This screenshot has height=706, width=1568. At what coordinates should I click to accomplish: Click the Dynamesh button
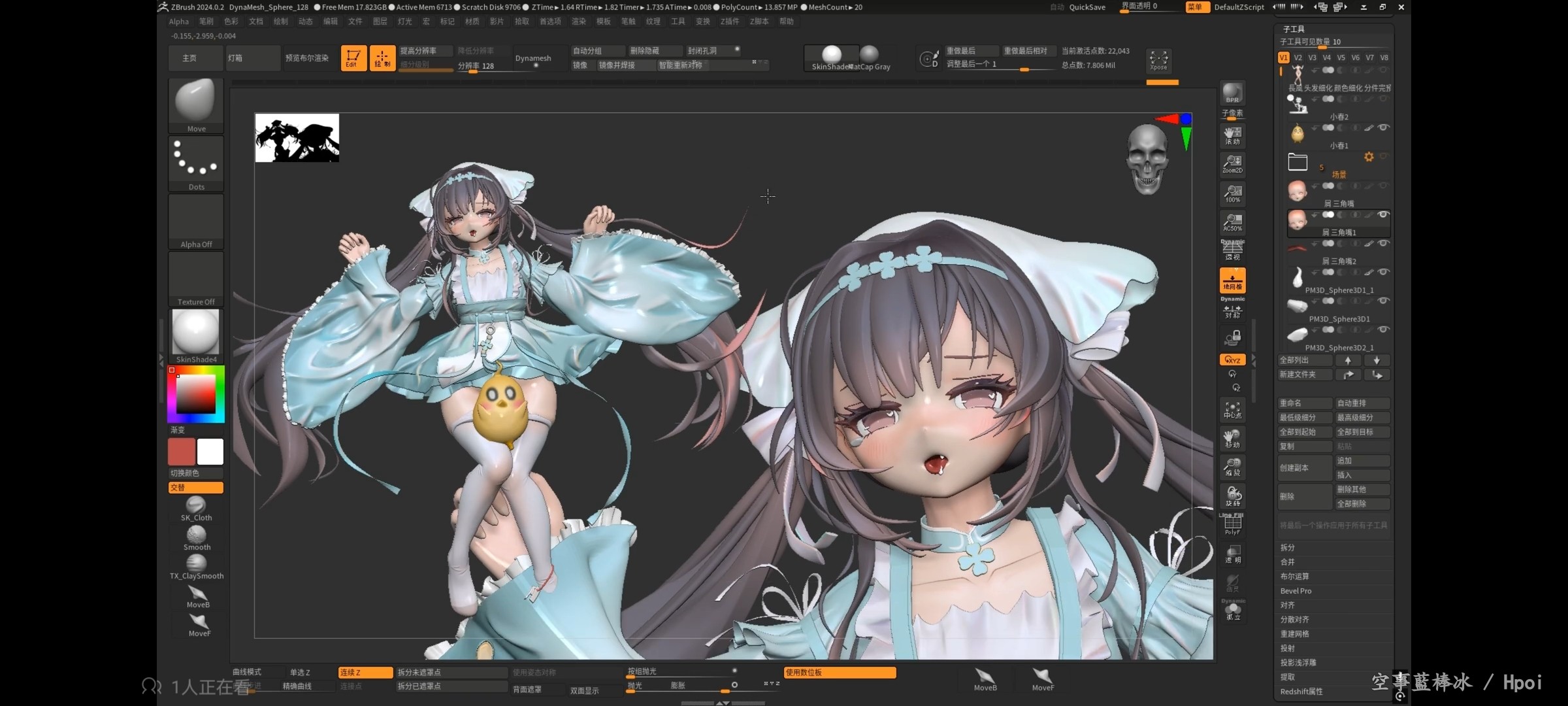coord(533,58)
